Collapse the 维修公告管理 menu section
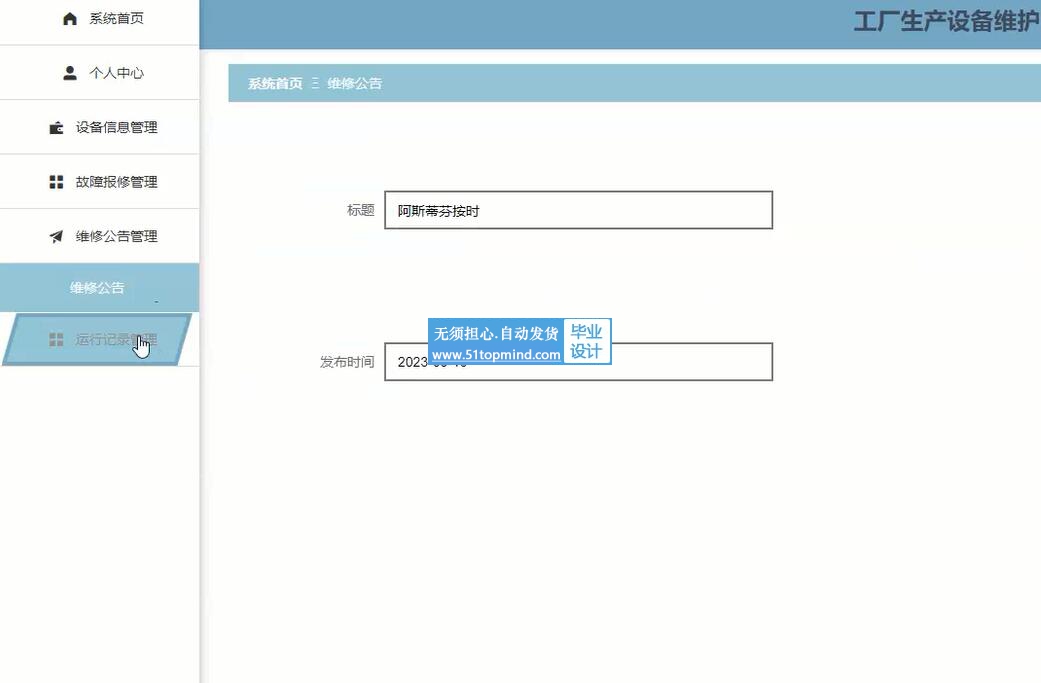Viewport: 1041px width, 683px height. (x=116, y=237)
